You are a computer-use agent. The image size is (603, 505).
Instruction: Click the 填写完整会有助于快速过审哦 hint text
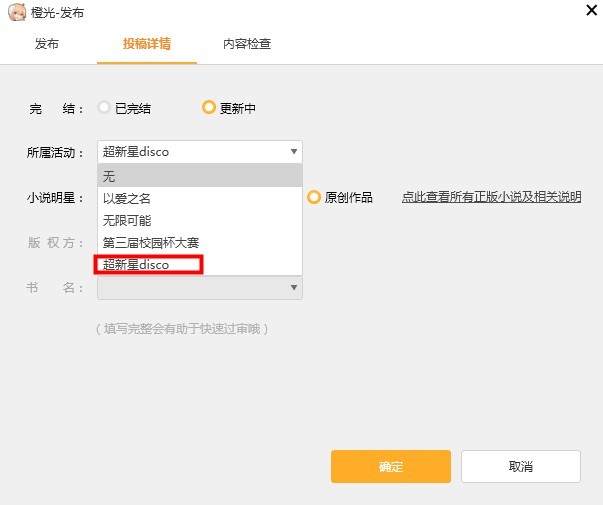click(x=182, y=328)
